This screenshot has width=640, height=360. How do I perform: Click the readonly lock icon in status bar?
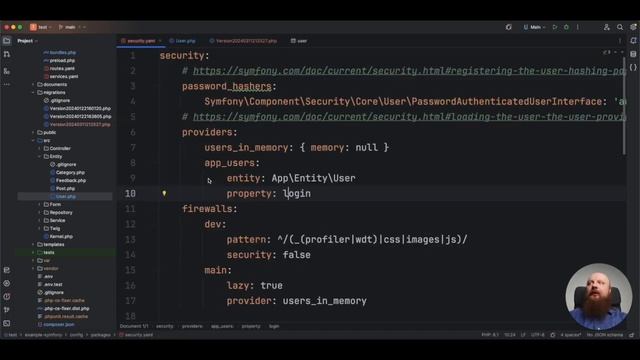coord(631,335)
